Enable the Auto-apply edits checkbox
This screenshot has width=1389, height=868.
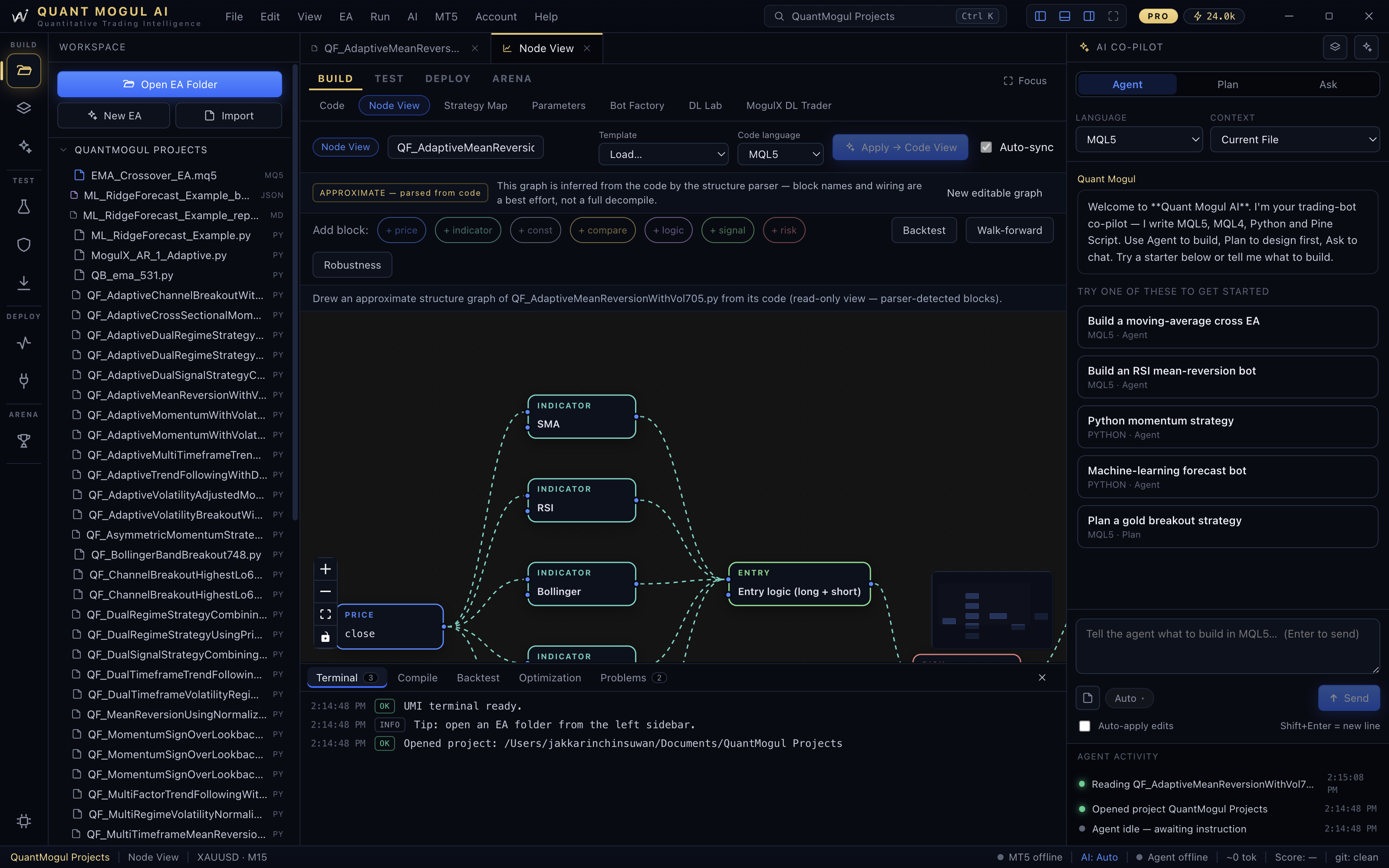[1084, 726]
